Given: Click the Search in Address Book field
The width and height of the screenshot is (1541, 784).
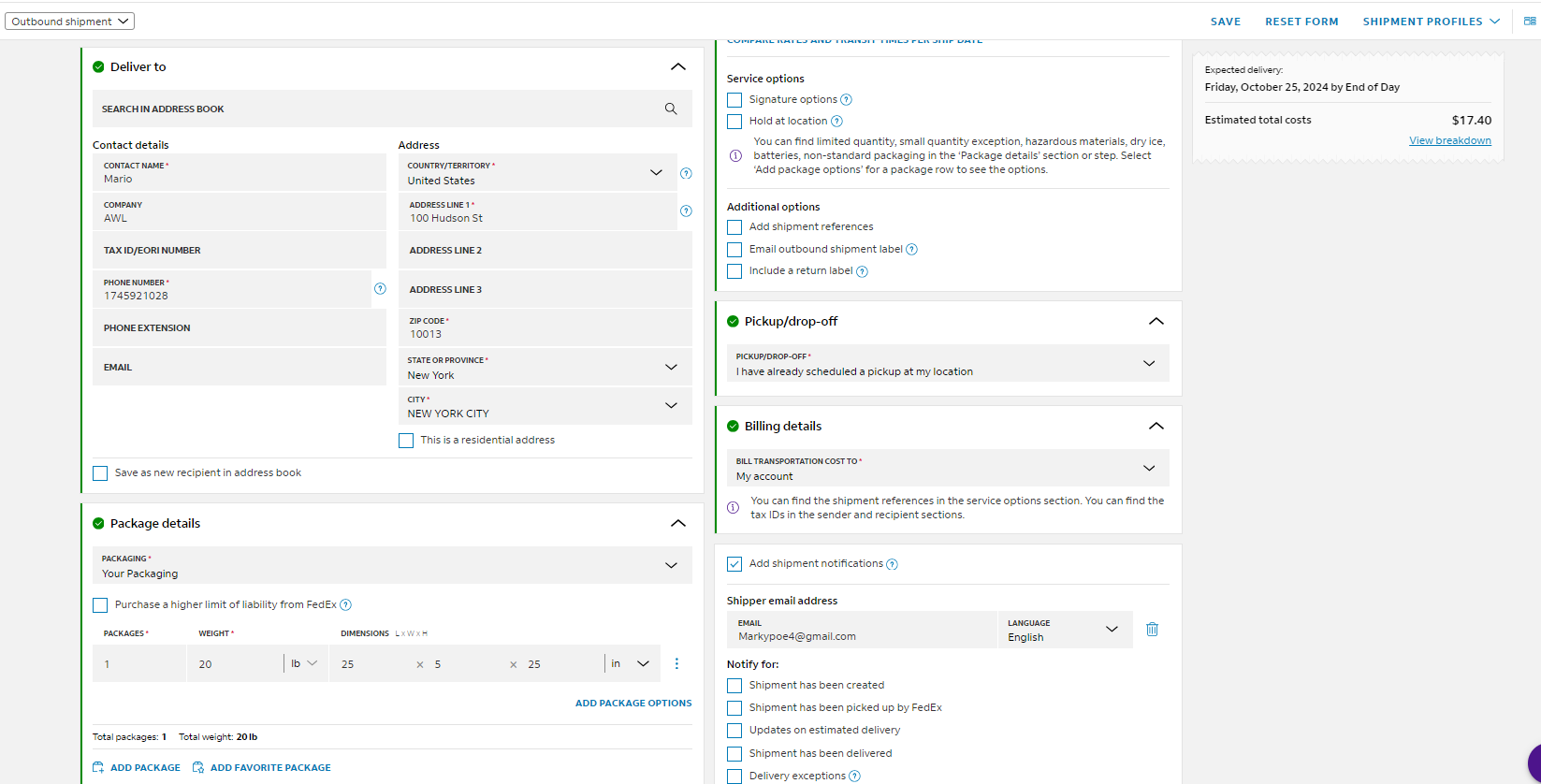Looking at the screenshot, I should [392, 109].
